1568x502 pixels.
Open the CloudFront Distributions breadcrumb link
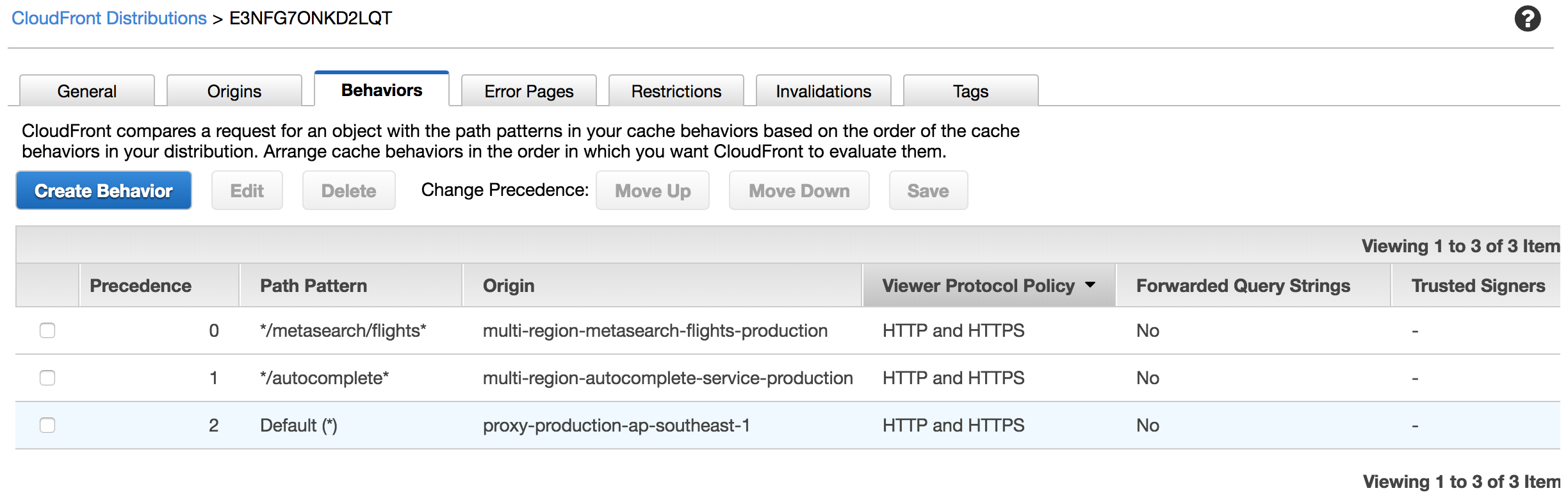pos(109,18)
